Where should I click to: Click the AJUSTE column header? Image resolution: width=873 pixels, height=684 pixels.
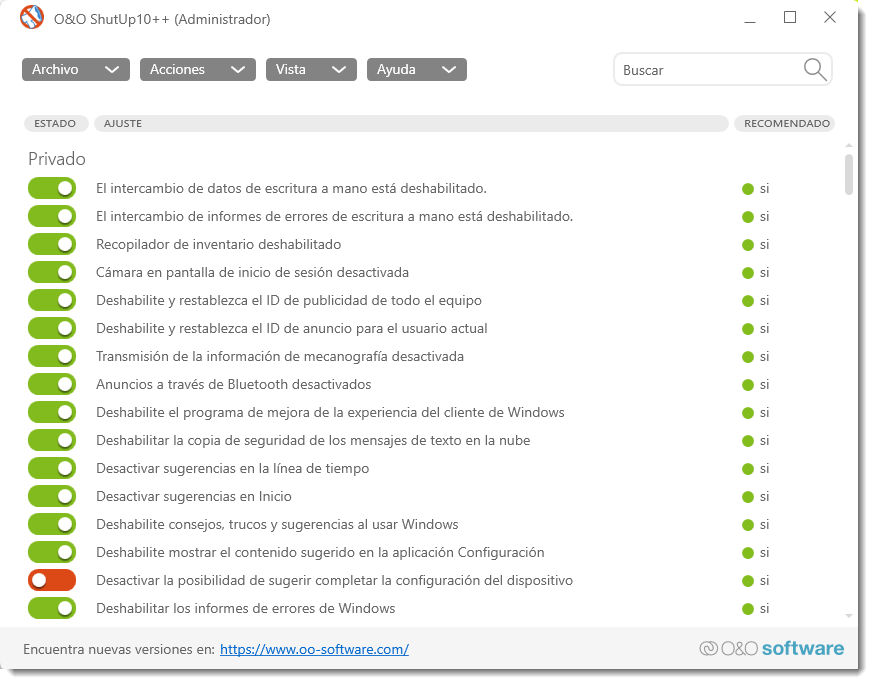411,124
